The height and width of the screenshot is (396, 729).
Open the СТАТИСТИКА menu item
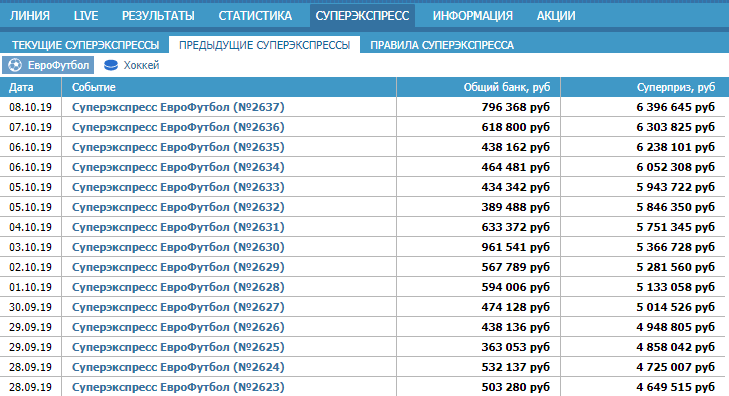pyautogui.click(x=255, y=16)
